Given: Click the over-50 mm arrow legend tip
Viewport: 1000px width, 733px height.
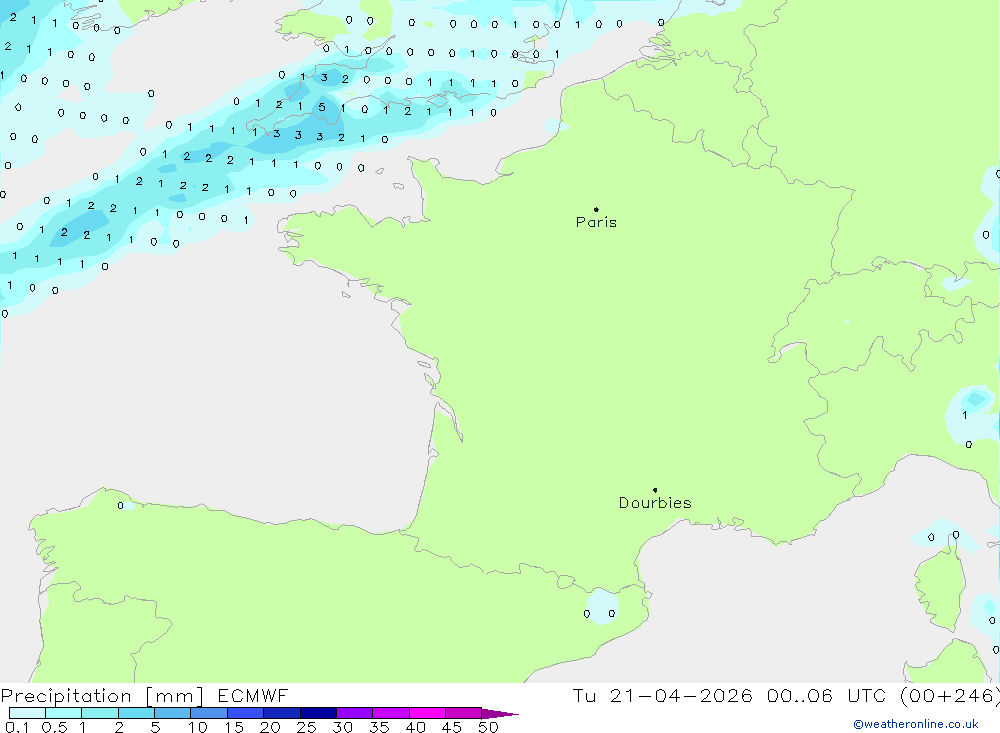Looking at the screenshot, I should click(x=500, y=713).
